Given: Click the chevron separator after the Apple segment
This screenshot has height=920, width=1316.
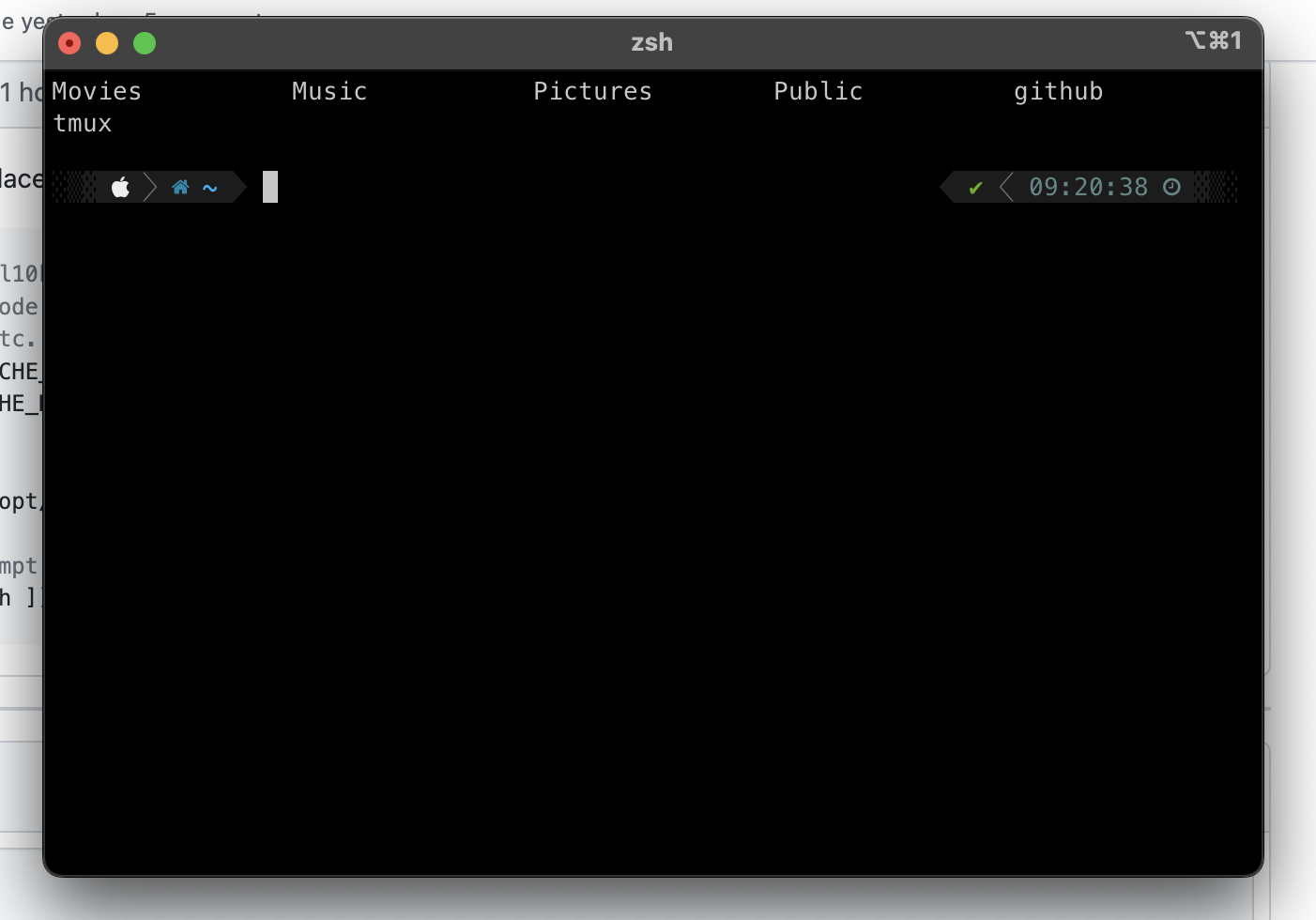Looking at the screenshot, I should pyautogui.click(x=150, y=187).
